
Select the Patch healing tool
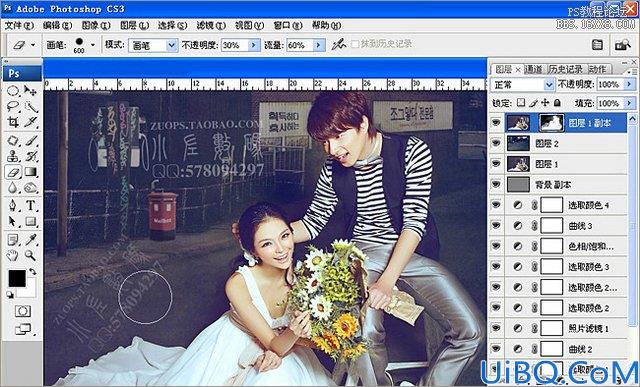pyautogui.click(x=13, y=141)
